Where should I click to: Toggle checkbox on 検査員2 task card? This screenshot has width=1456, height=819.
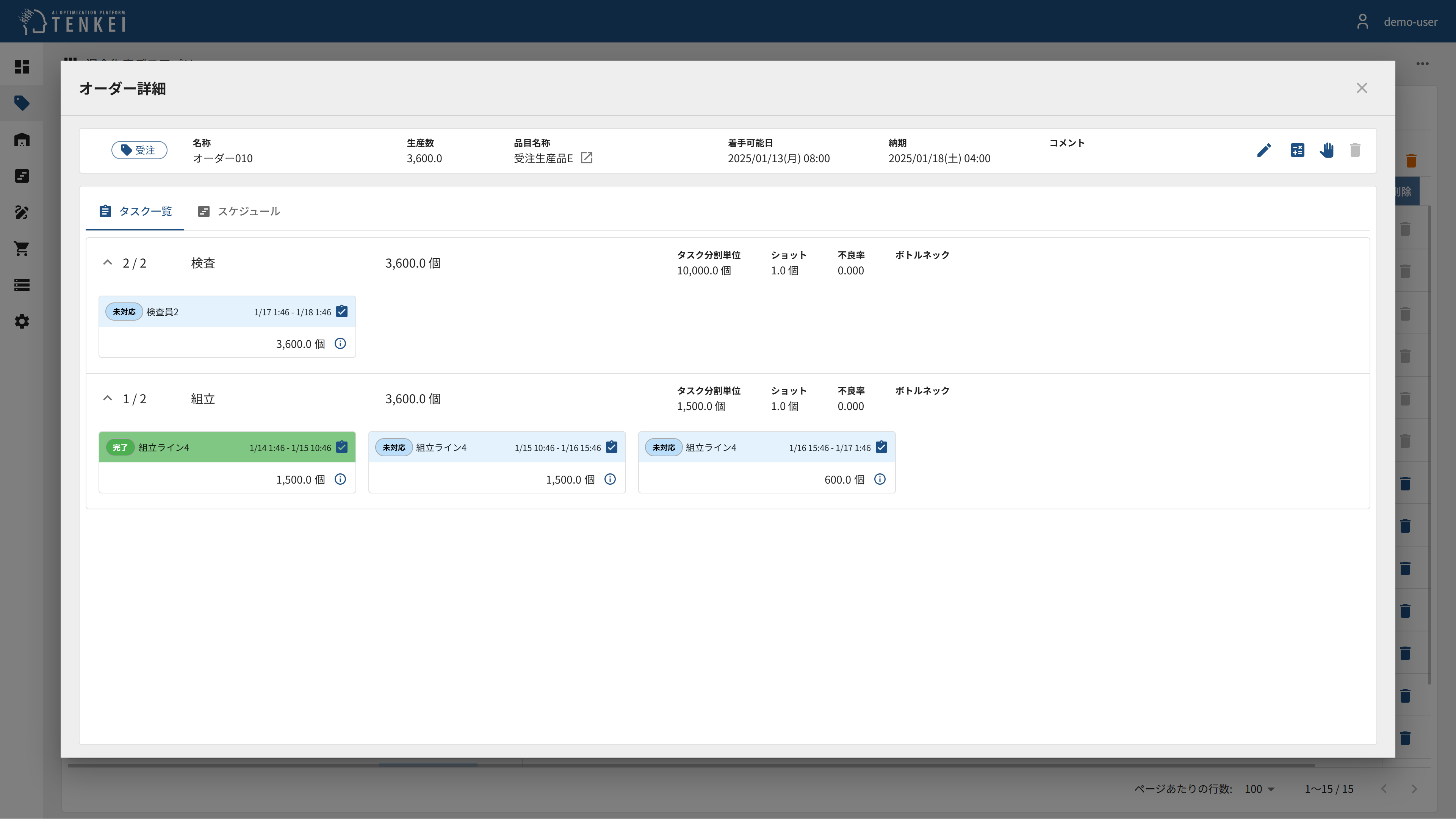click(342, 312)
